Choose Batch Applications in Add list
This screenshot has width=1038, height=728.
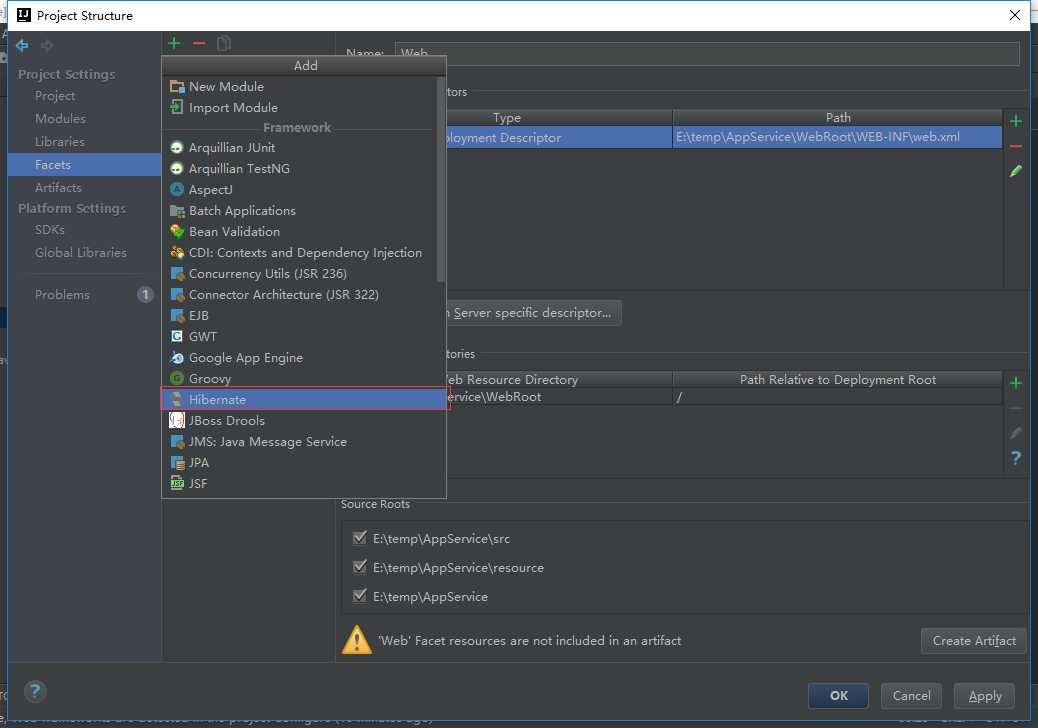coord(304,210)
